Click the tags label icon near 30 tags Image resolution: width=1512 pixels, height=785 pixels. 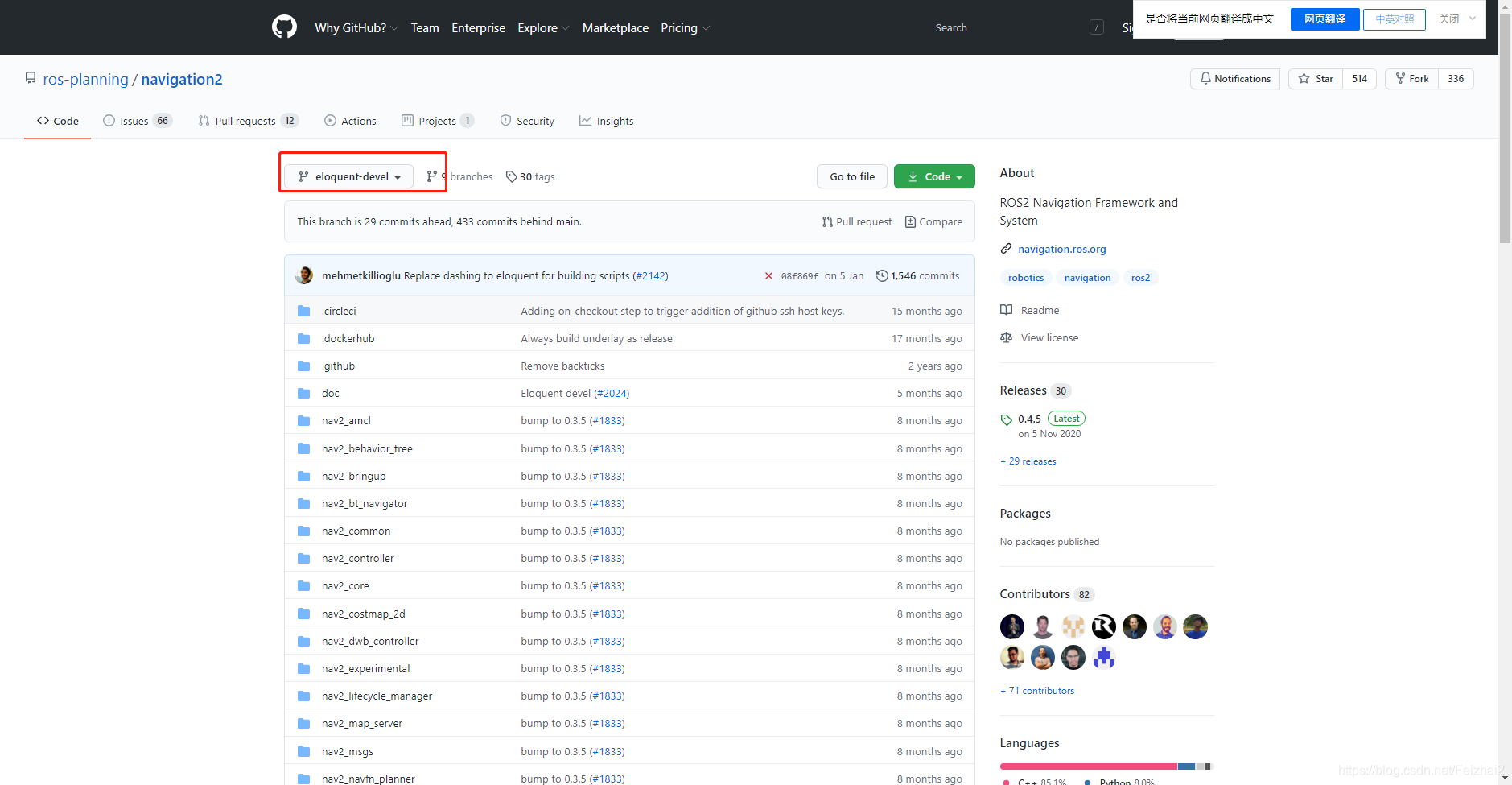[511, 176]
